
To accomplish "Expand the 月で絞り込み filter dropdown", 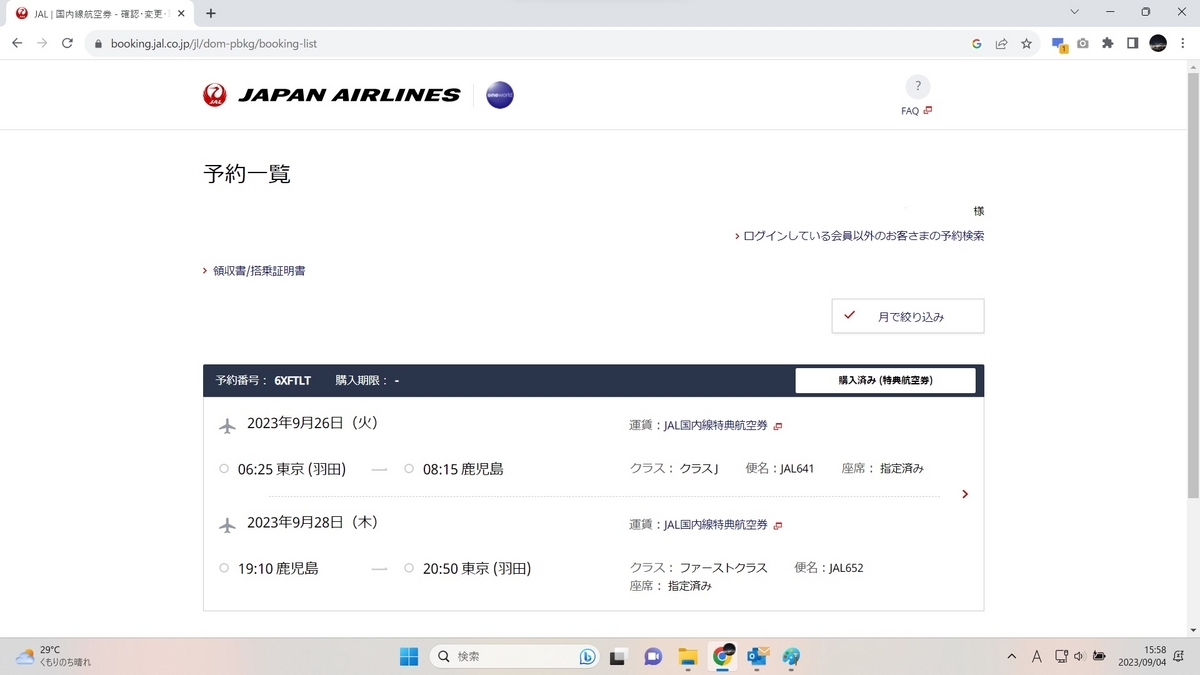I will click(x=908, y=316).
